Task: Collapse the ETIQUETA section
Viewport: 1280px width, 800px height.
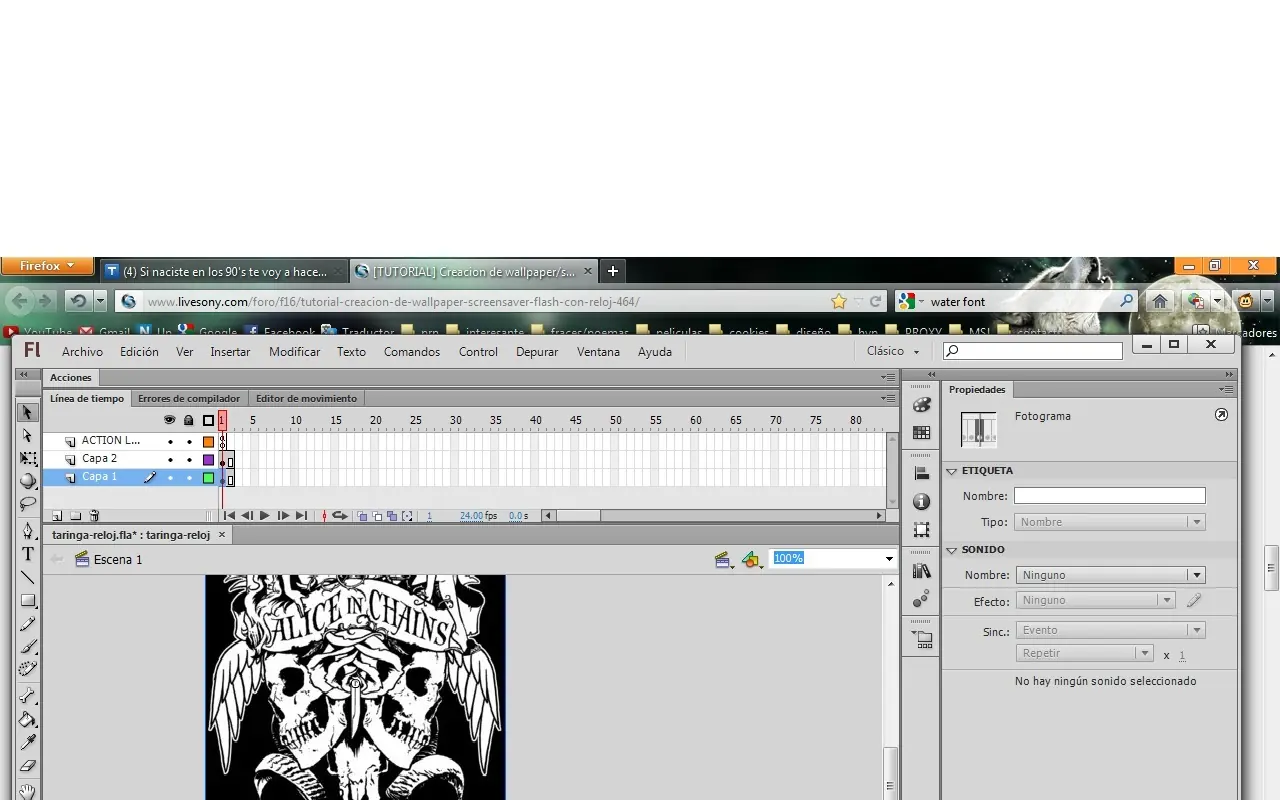Action: pos(952,471)
